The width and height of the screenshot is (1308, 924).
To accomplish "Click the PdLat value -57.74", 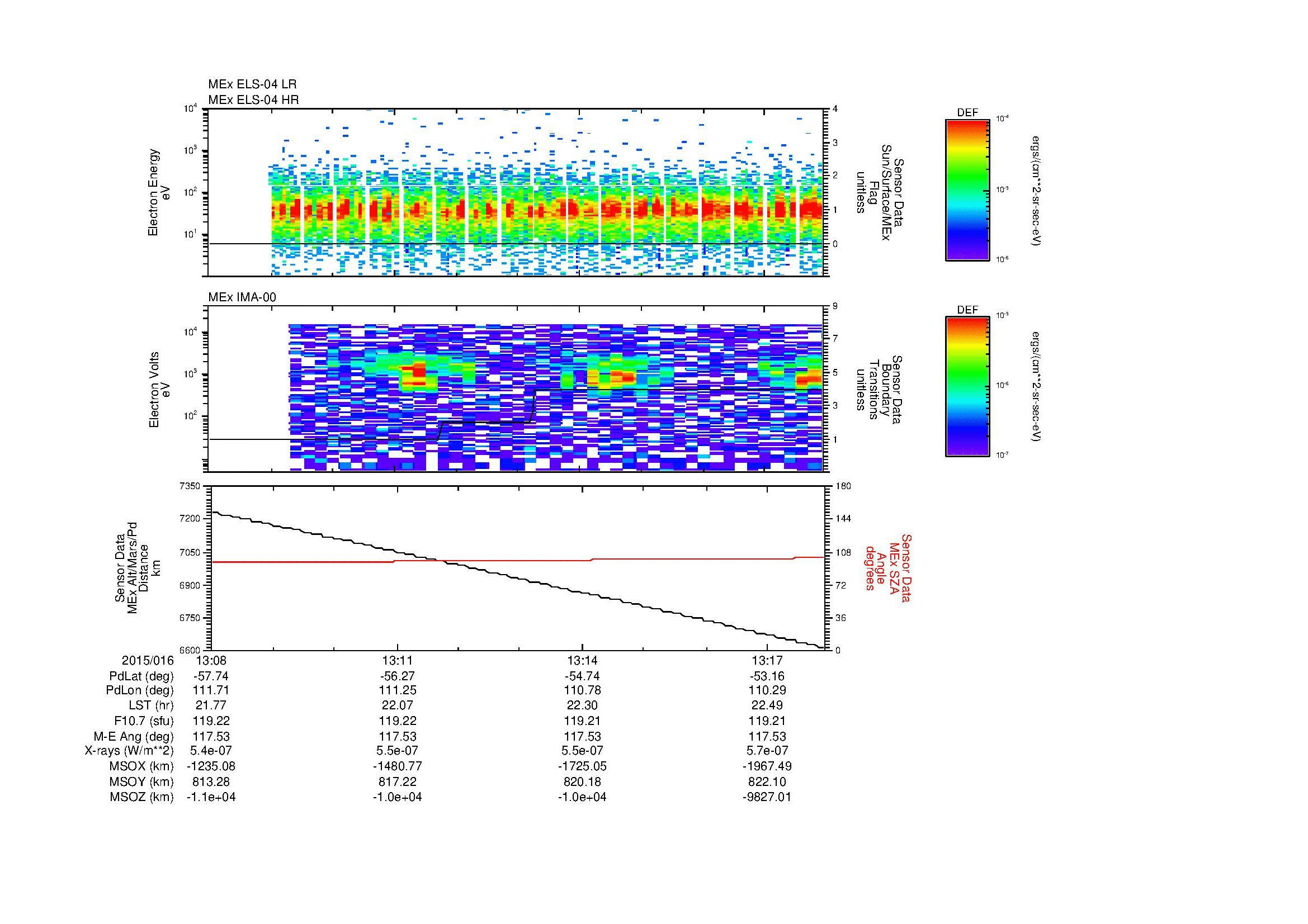I will pyautogui.click(x=211, y=676).
